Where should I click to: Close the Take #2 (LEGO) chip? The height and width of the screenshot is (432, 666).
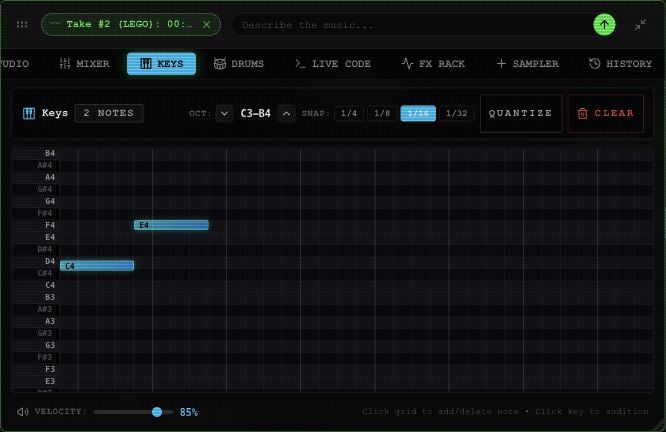tap(206, 25)
